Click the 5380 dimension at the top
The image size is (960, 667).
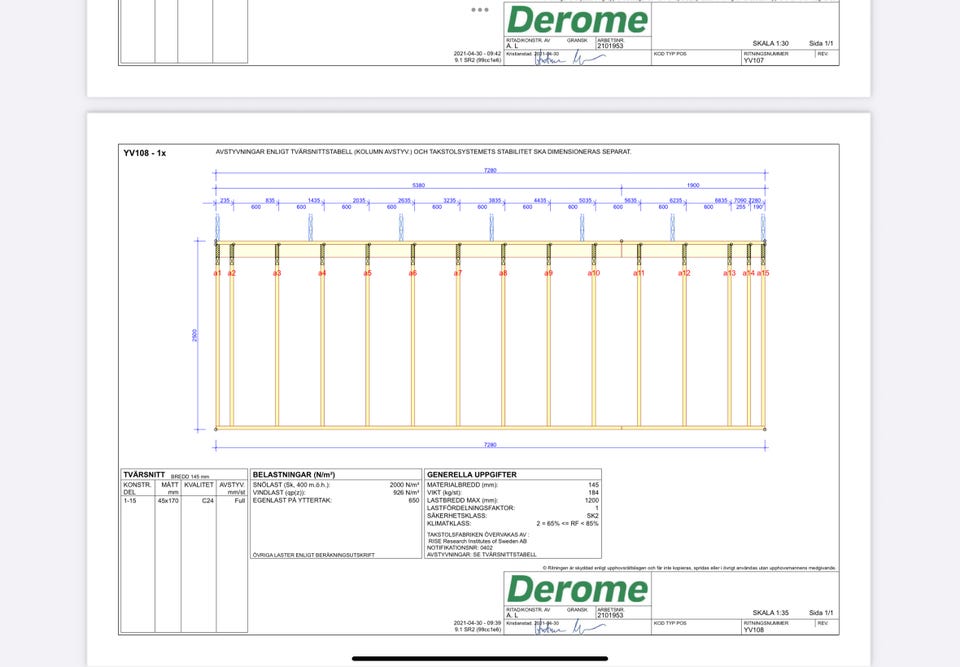418,185
